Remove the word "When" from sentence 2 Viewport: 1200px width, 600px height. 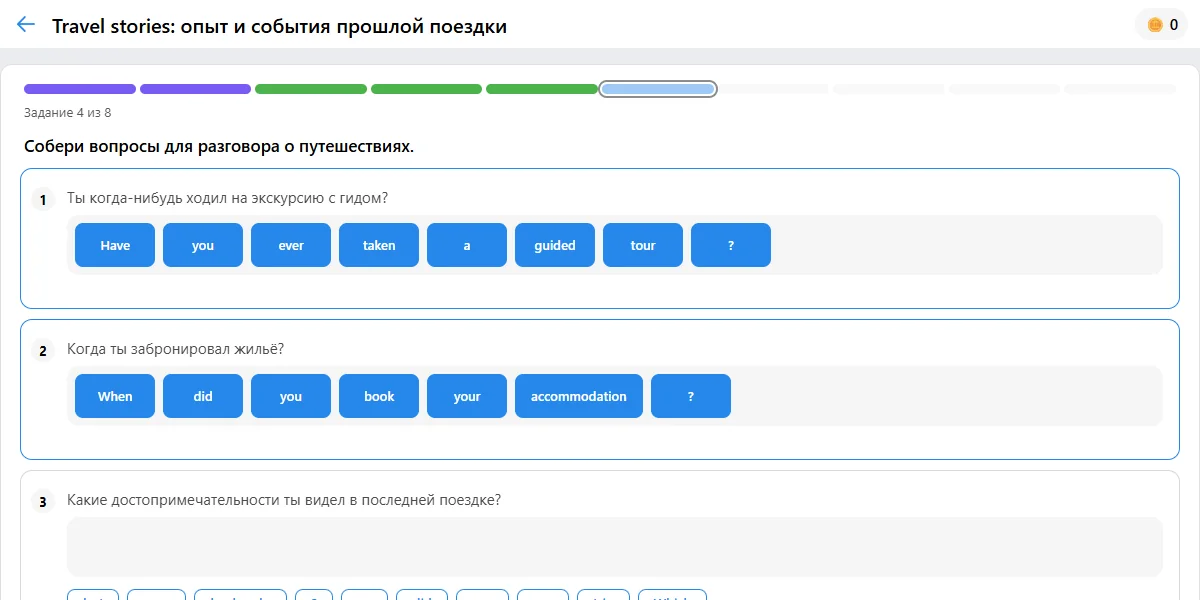click(x=115, y=396)
